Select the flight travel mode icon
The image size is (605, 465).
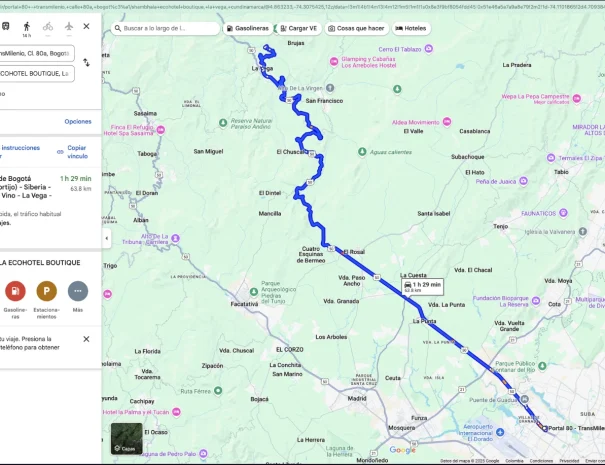(69, 26)
